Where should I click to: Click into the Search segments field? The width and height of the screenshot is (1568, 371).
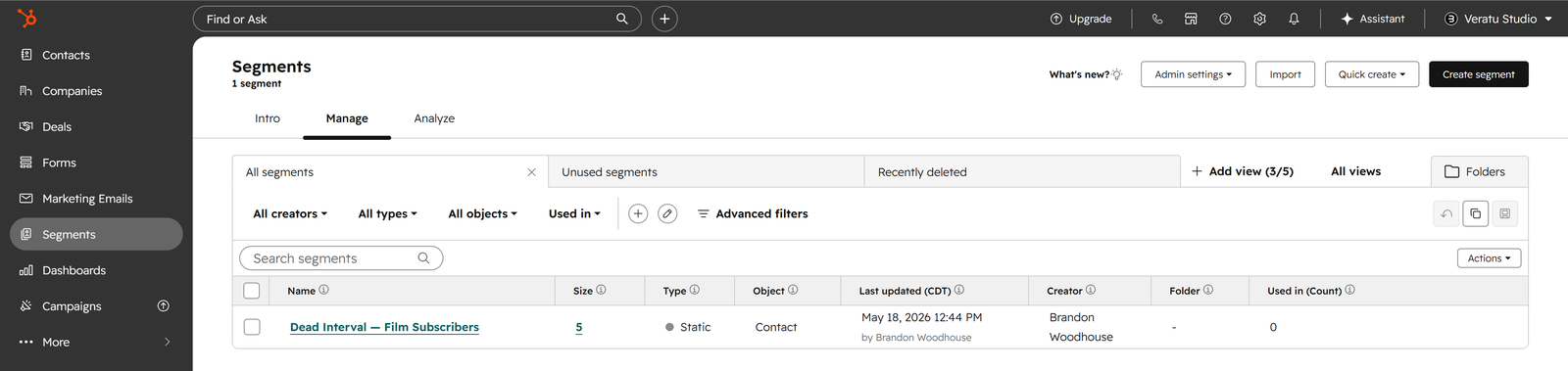pyautogui.click(x=341, y=258)
